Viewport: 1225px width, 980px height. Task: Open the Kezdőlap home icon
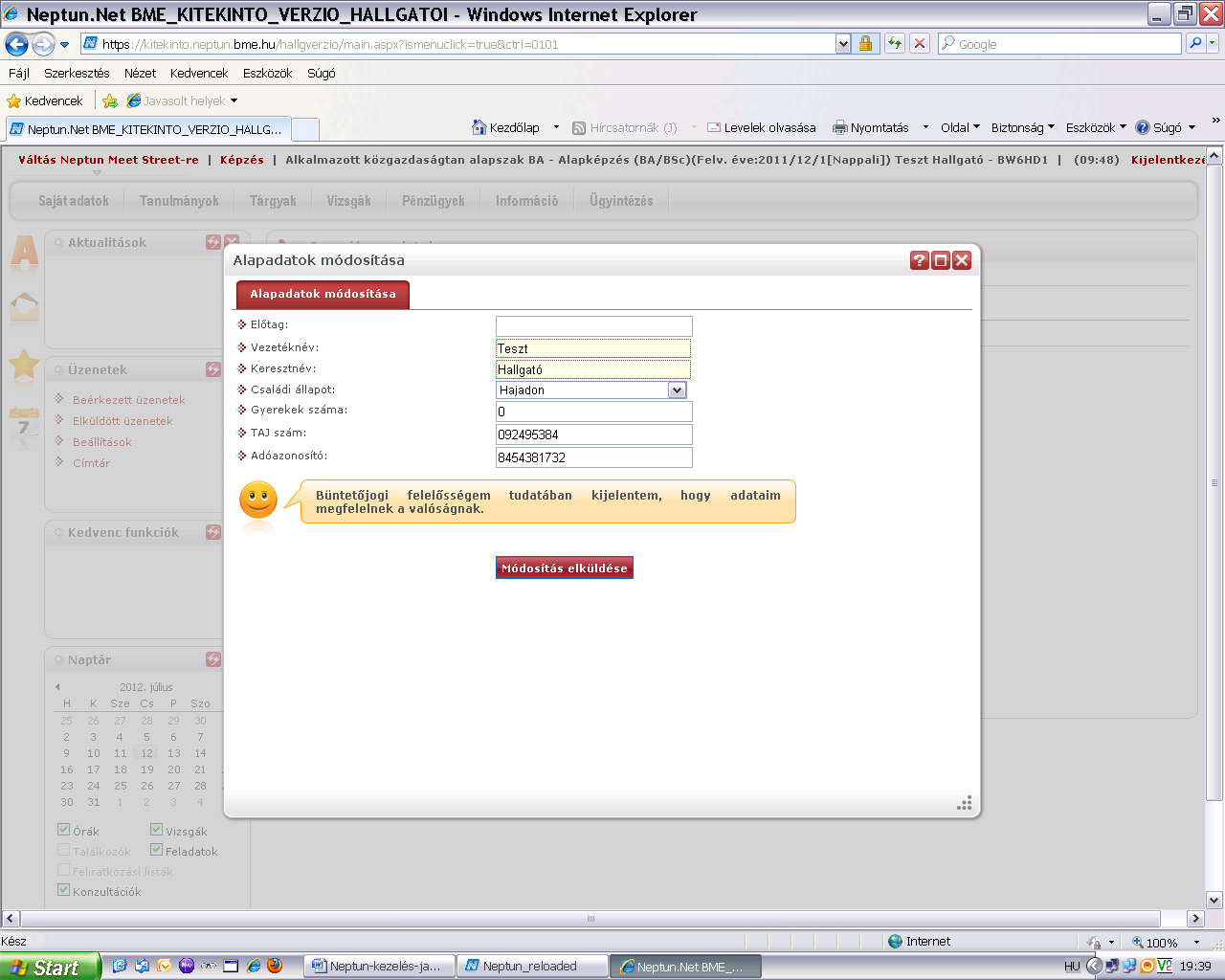(479, 127)
